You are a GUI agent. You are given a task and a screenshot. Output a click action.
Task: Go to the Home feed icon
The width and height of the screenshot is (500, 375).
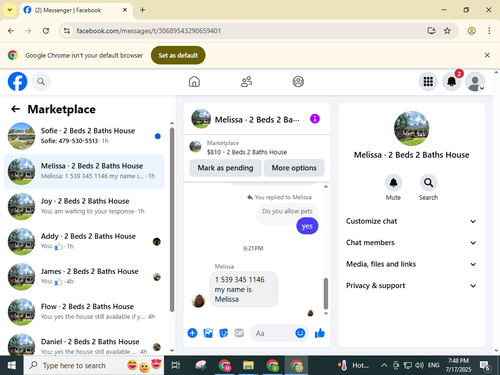point(194,81)
